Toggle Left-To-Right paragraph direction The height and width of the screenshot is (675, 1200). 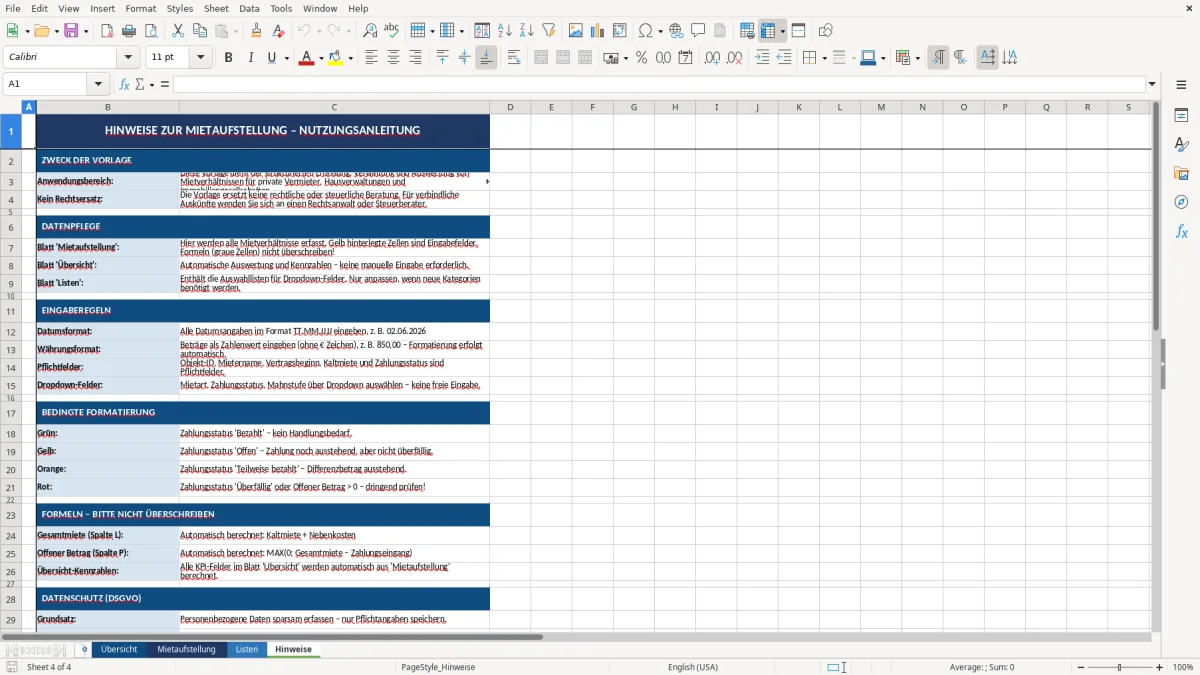click(938, 58)
